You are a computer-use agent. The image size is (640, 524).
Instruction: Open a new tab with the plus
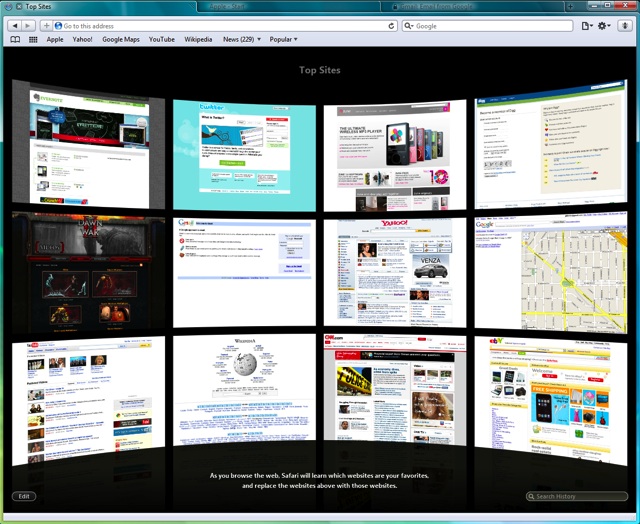(x=570, y=7)
